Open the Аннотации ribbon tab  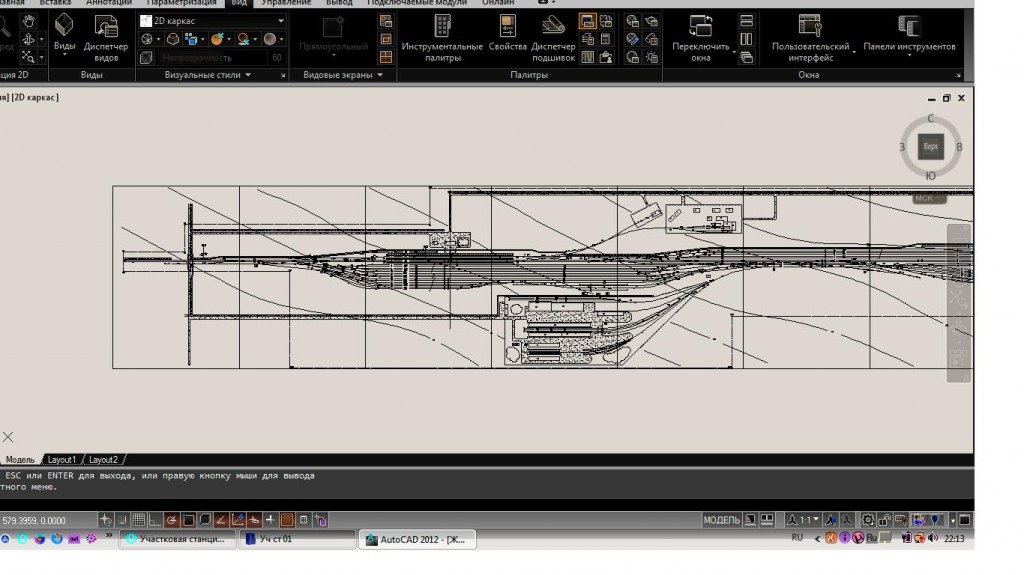pos(108,3)
